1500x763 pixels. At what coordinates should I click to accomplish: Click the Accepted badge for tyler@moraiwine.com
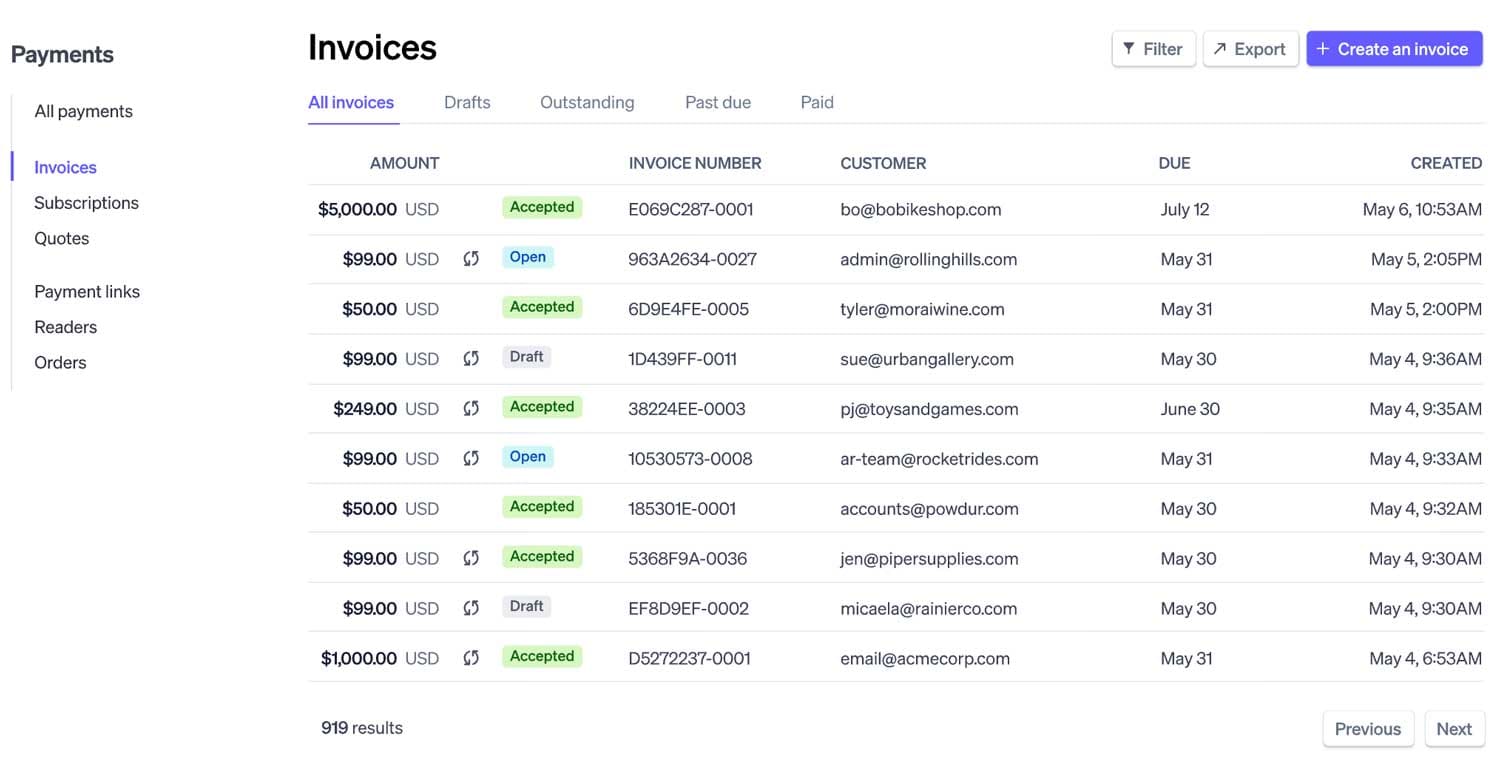pyautogui.click(x=542, y=308)
